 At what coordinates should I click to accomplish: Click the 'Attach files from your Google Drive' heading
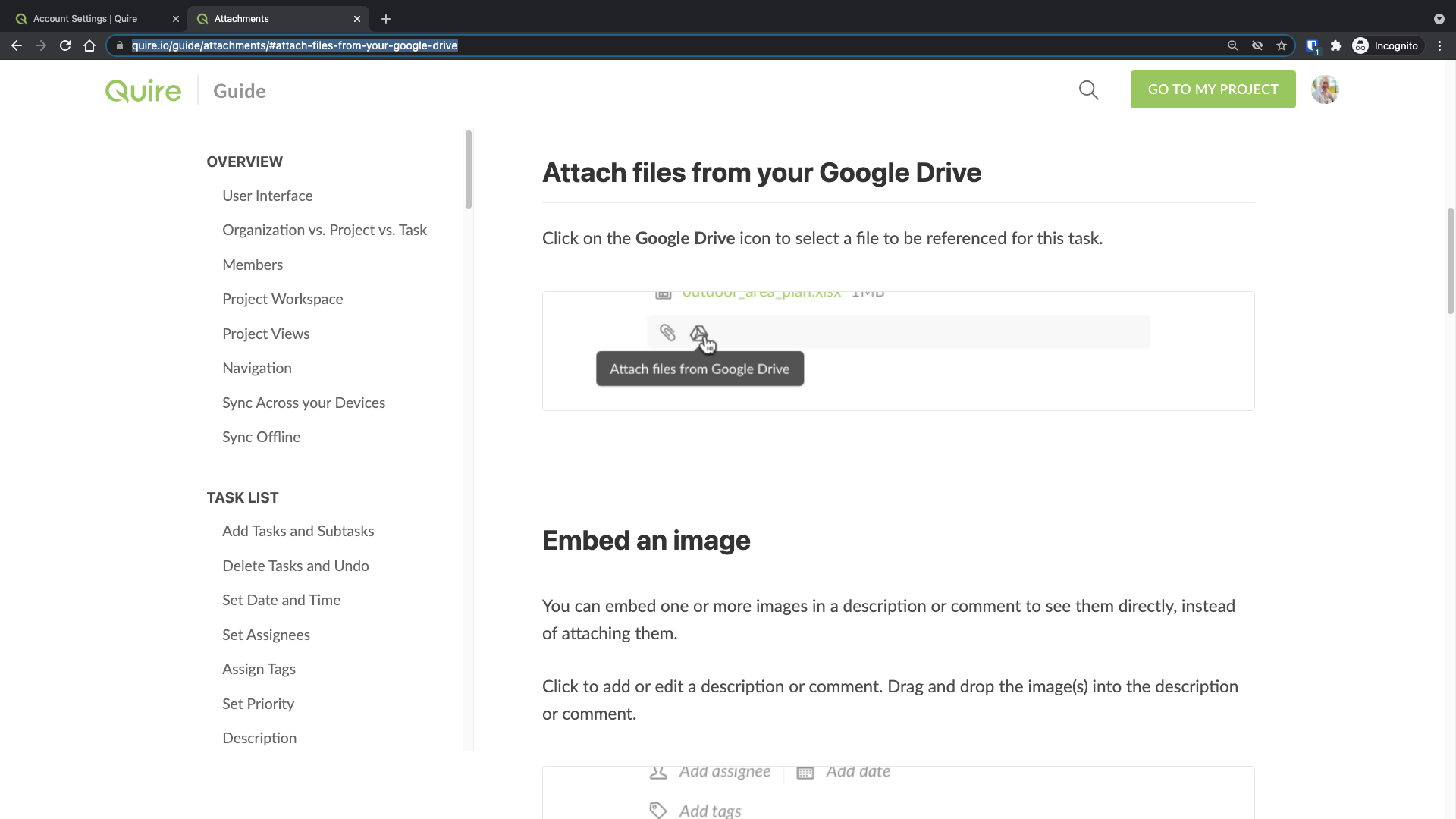pos(761,173)
